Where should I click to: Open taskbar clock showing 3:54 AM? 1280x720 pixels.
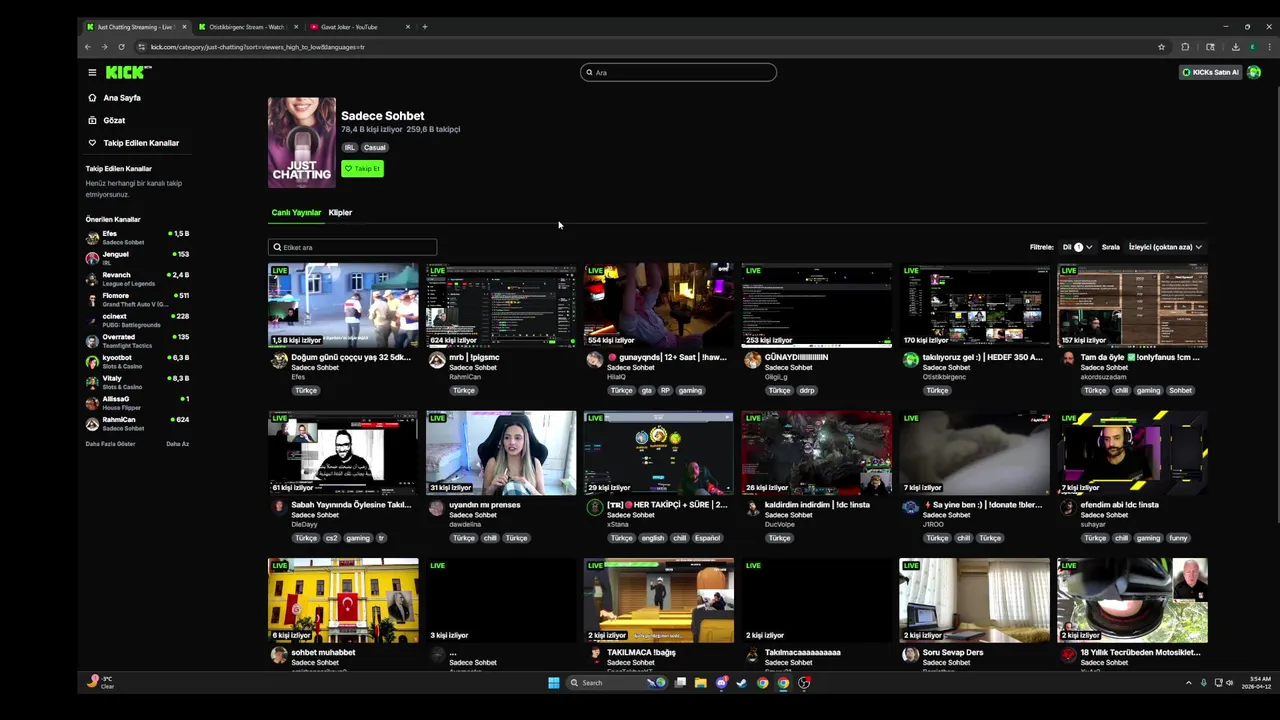1258,683
